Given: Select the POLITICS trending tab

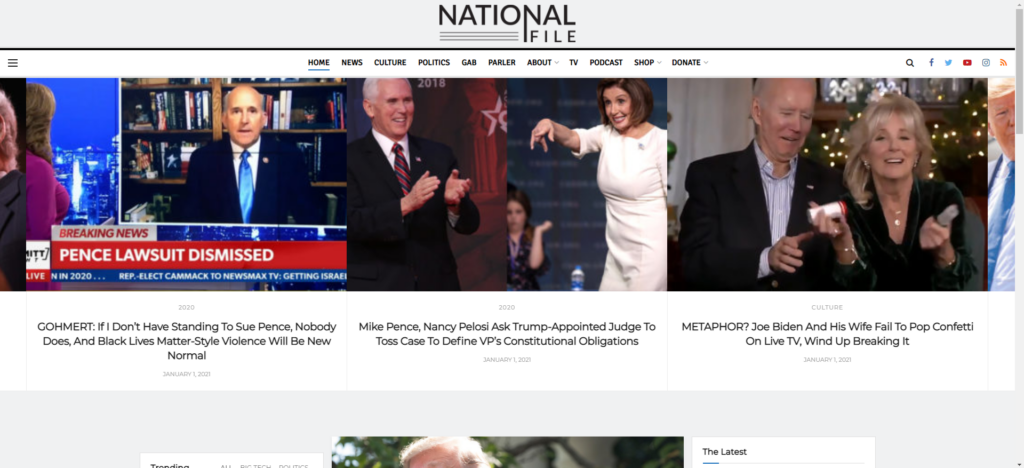Looking at the screenshot, I should click(x=293, y=466).
